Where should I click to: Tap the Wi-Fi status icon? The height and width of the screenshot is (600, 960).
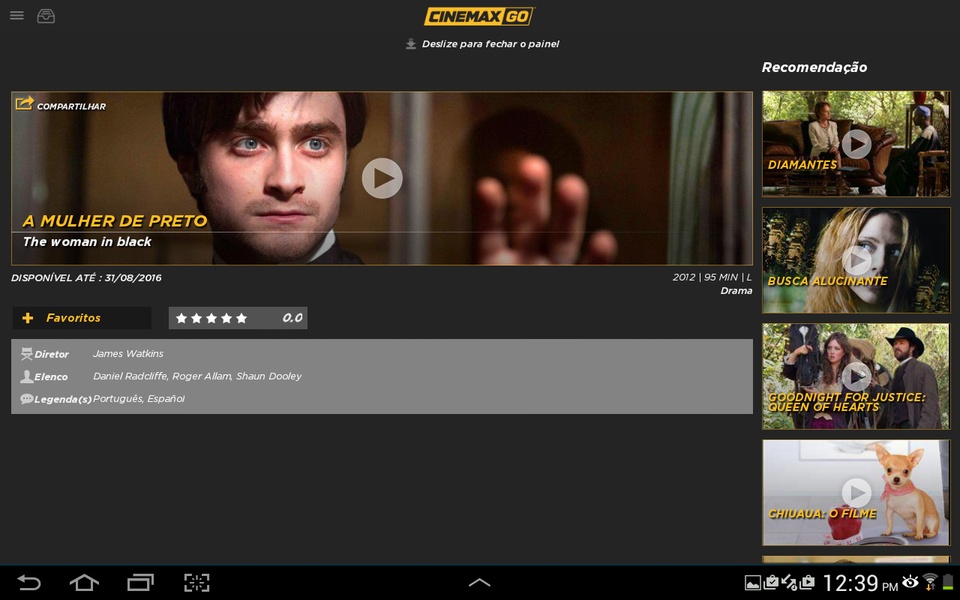click(930, 582)
